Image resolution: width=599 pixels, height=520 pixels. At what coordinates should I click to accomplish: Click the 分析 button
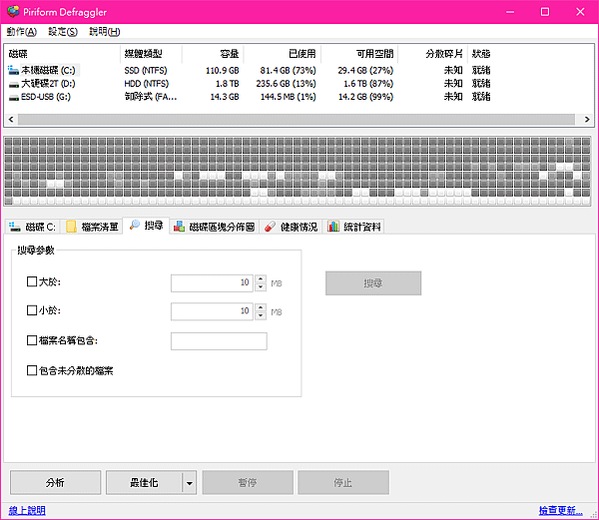point(55,483)
